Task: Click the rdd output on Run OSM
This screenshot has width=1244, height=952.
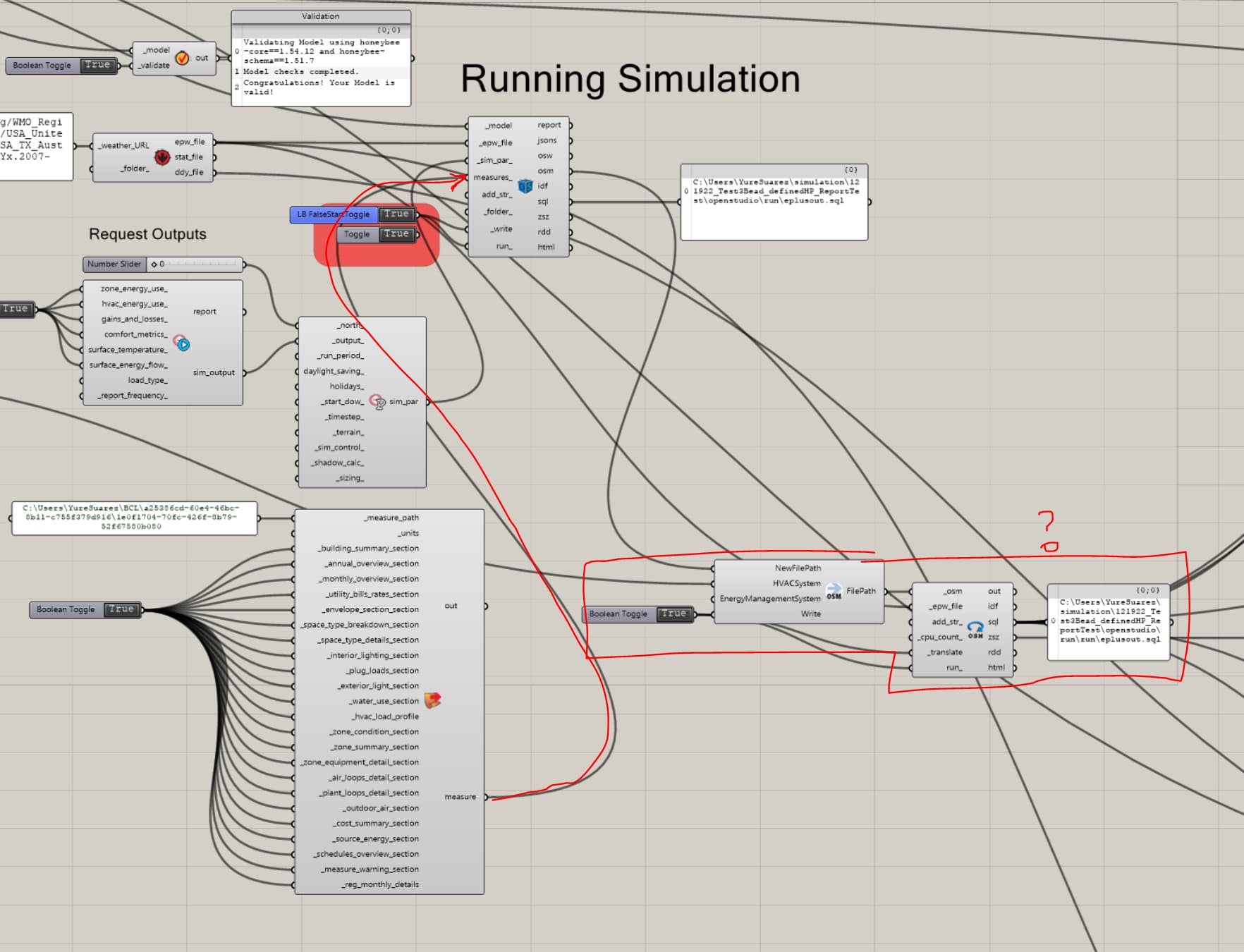Action: (x=994, y=652)
